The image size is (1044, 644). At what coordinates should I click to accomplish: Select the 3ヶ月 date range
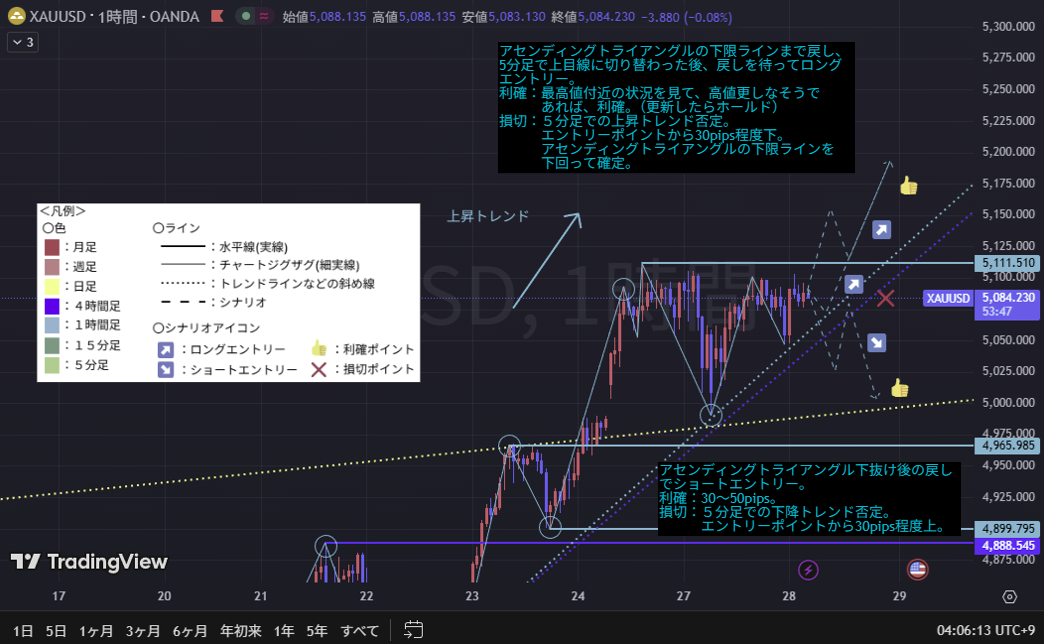[143, 631]
